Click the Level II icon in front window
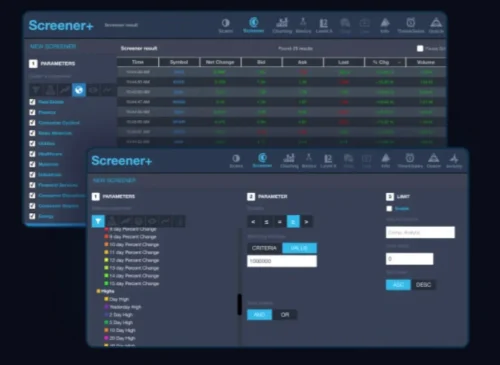500x365 pixels. pos(328,161)
